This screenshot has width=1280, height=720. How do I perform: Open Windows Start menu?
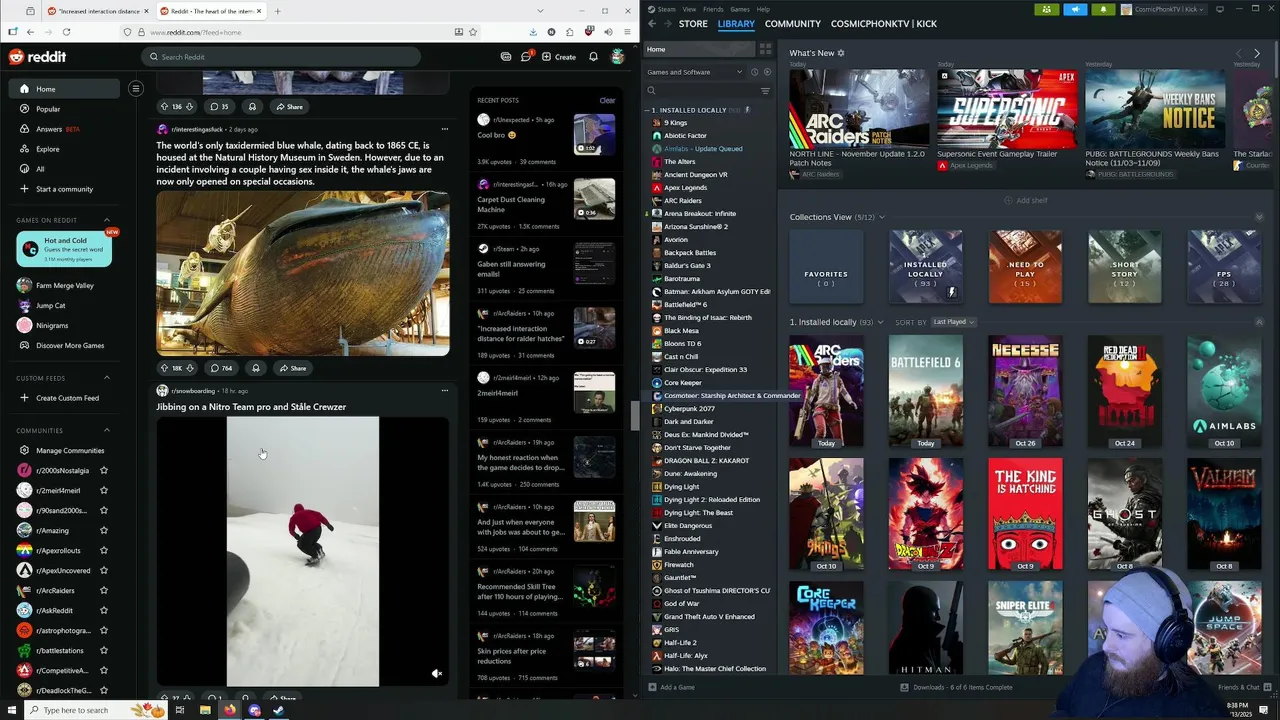click(11, 710)
